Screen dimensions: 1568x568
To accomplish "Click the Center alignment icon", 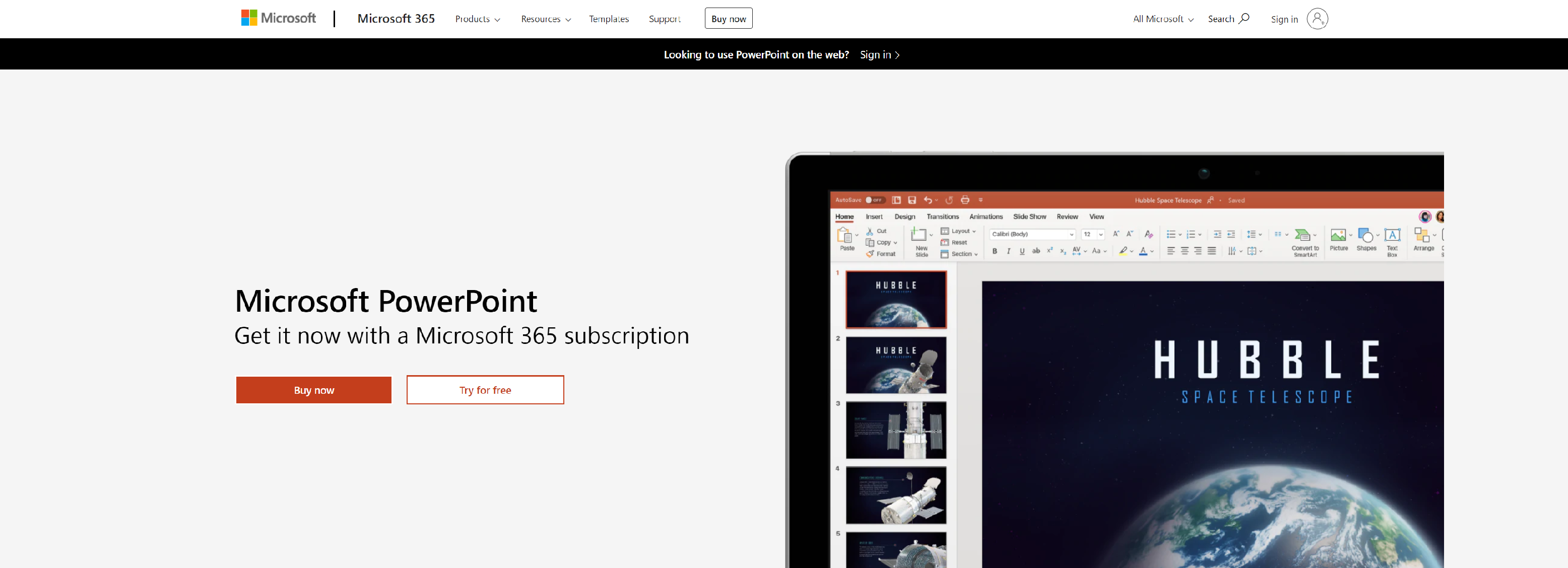I will click(x=1185, y=251).
